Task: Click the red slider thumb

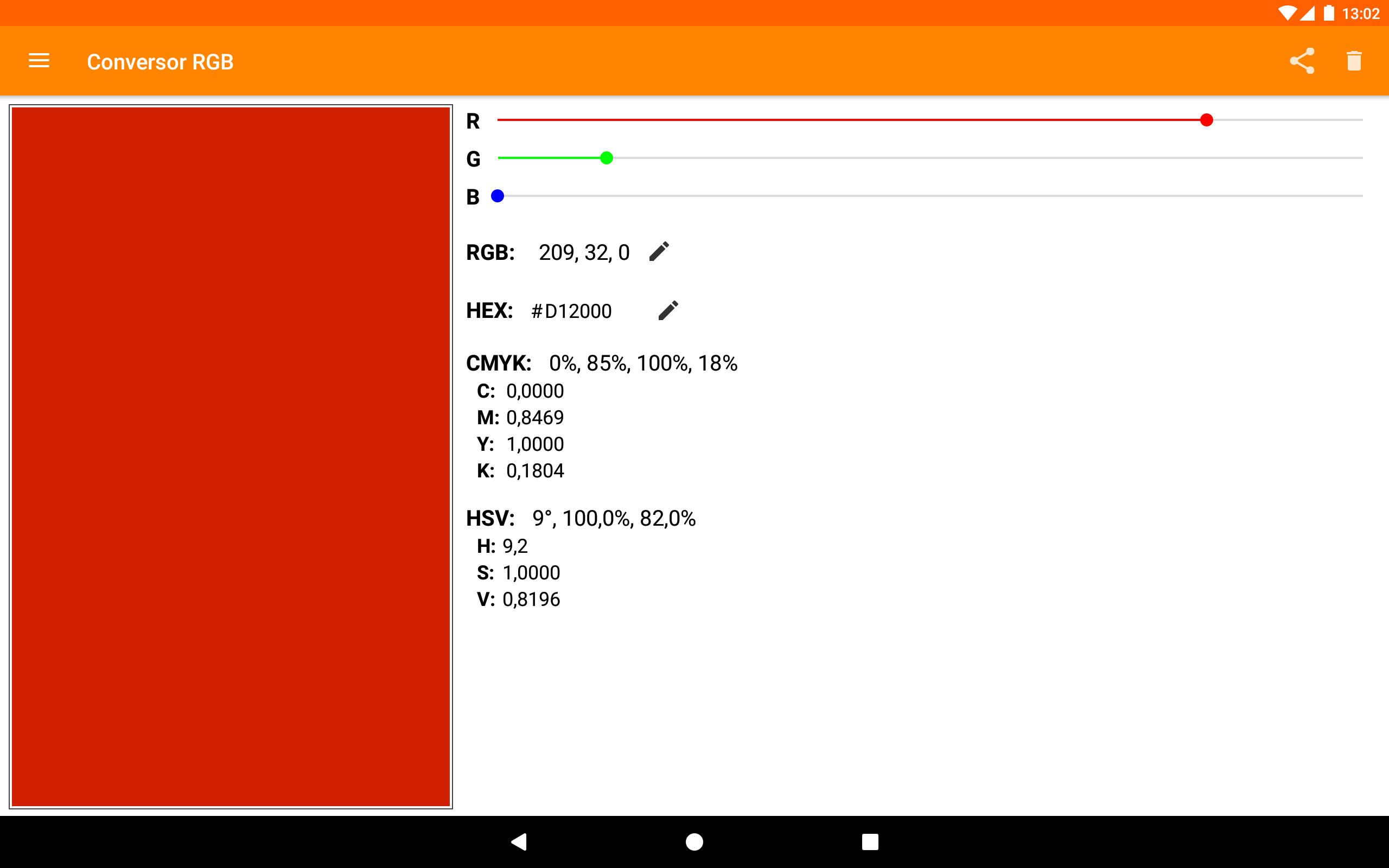Action: tap(1207, 120)
